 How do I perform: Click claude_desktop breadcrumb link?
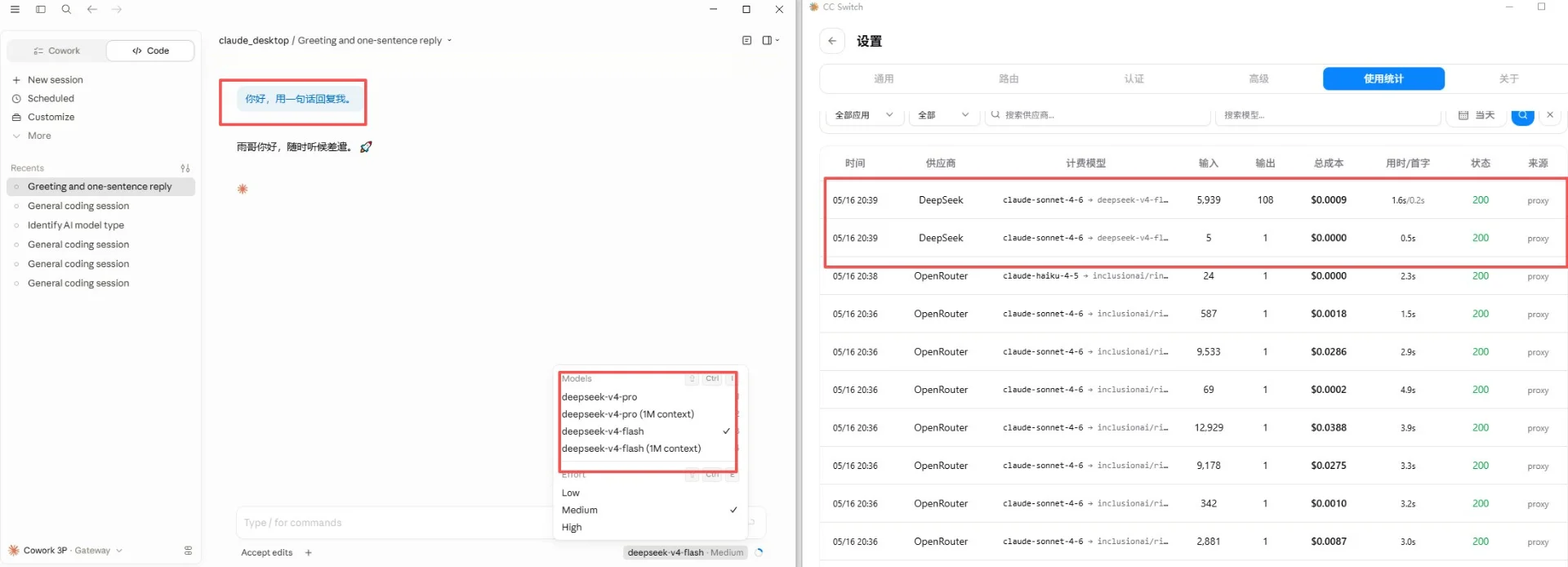254,41
